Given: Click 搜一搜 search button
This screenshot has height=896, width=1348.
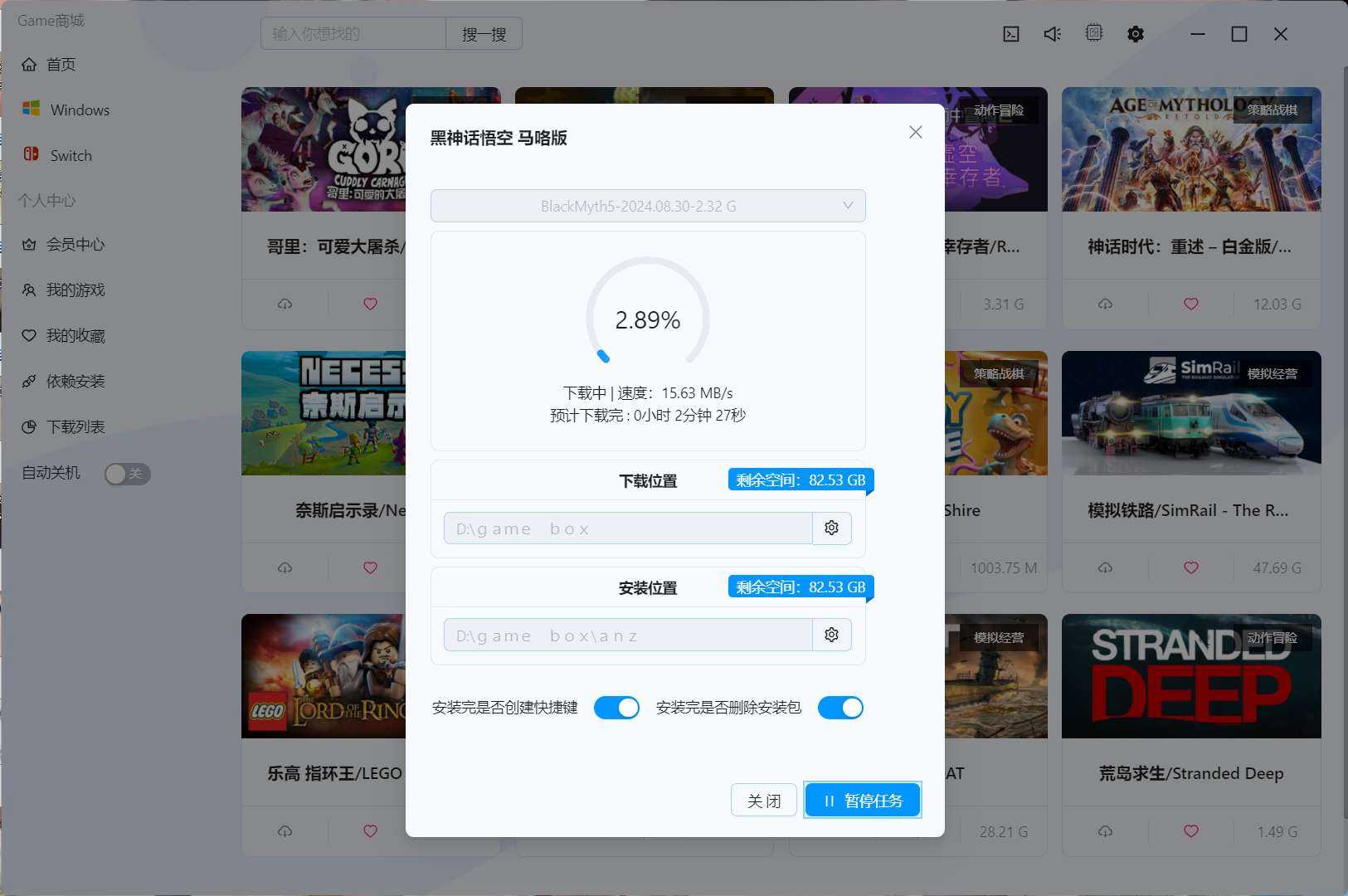Looking at the screenshot, I should pyautogui.click(x=484, y=34).
